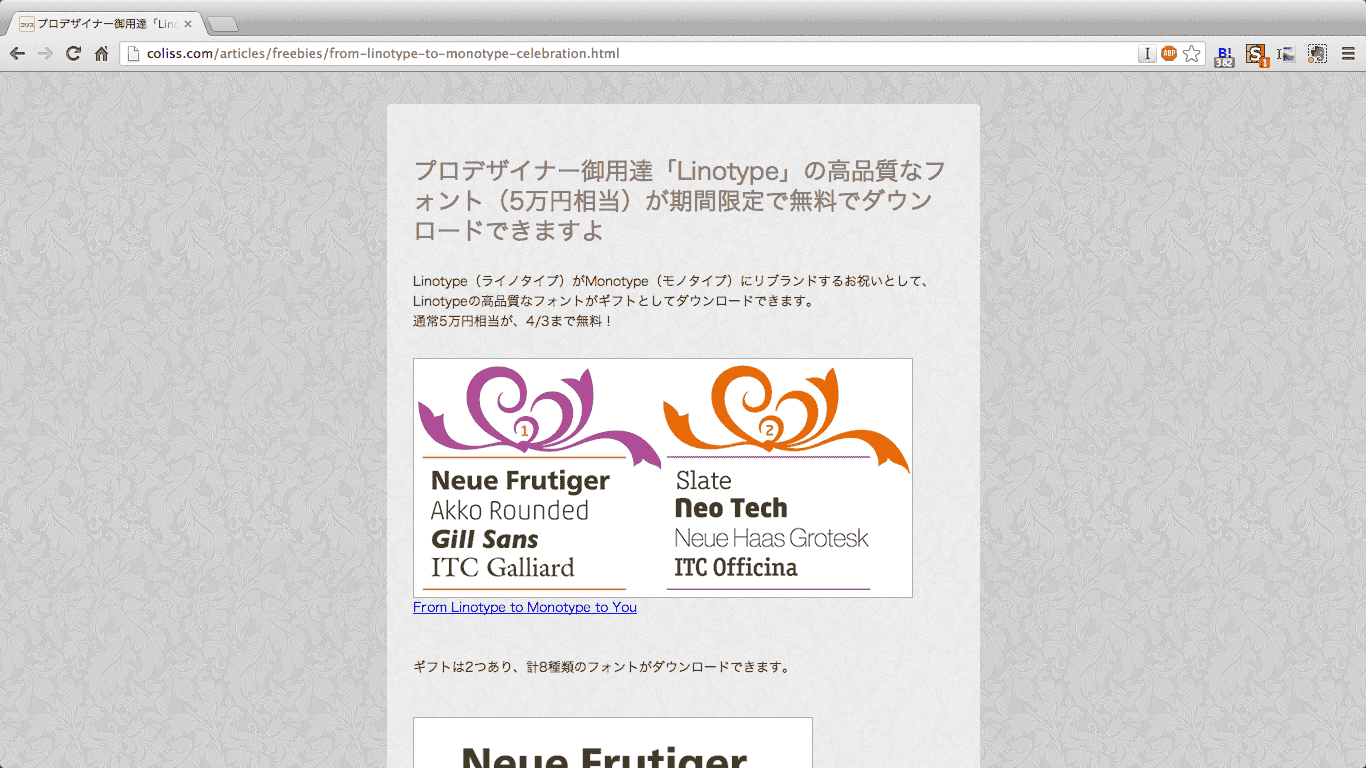The width and height of the screenshot is (1366, 768).
Task: Click the Neo Tech font name
Action: [x=731, y=509]
